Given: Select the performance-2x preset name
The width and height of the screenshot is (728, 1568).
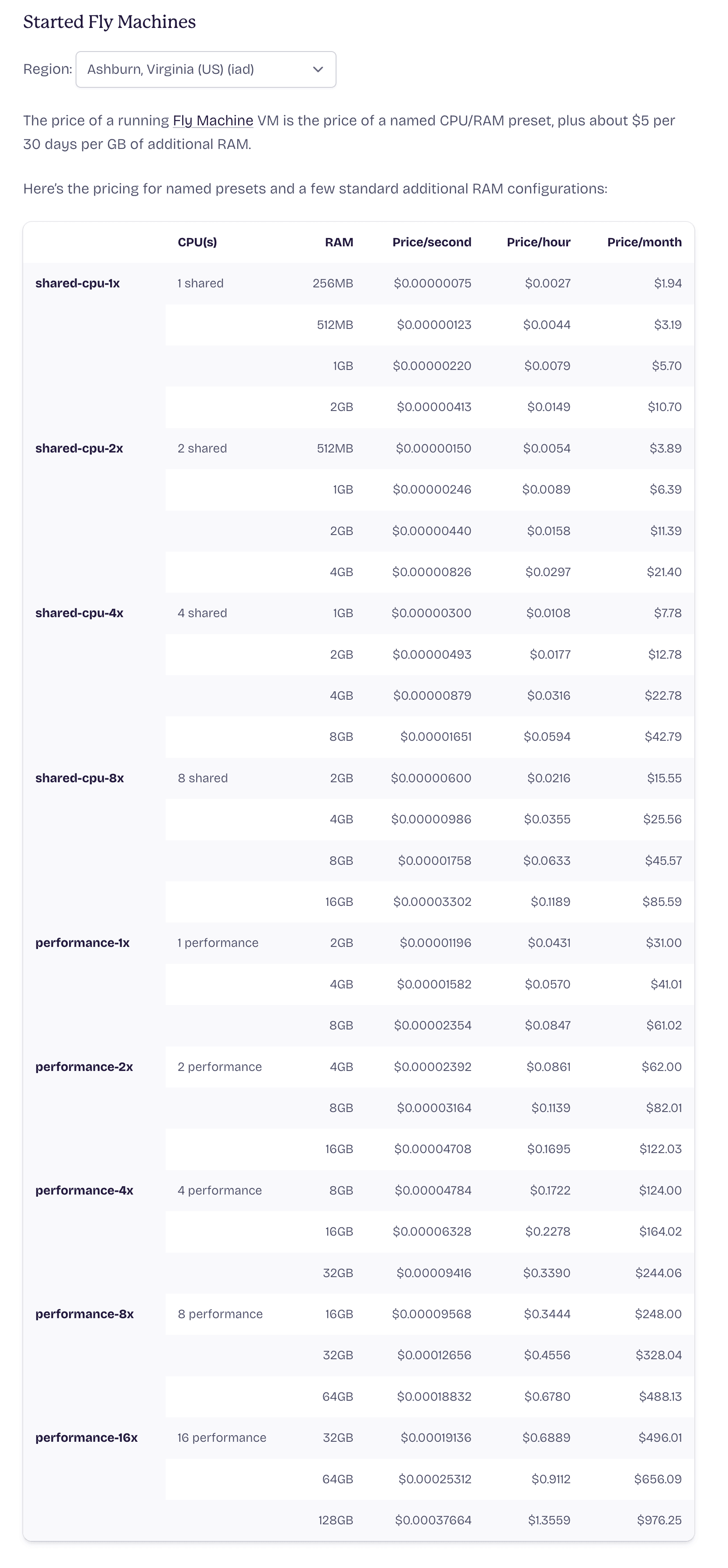Looking at the screenshot, I should [x=84, y=1067].
